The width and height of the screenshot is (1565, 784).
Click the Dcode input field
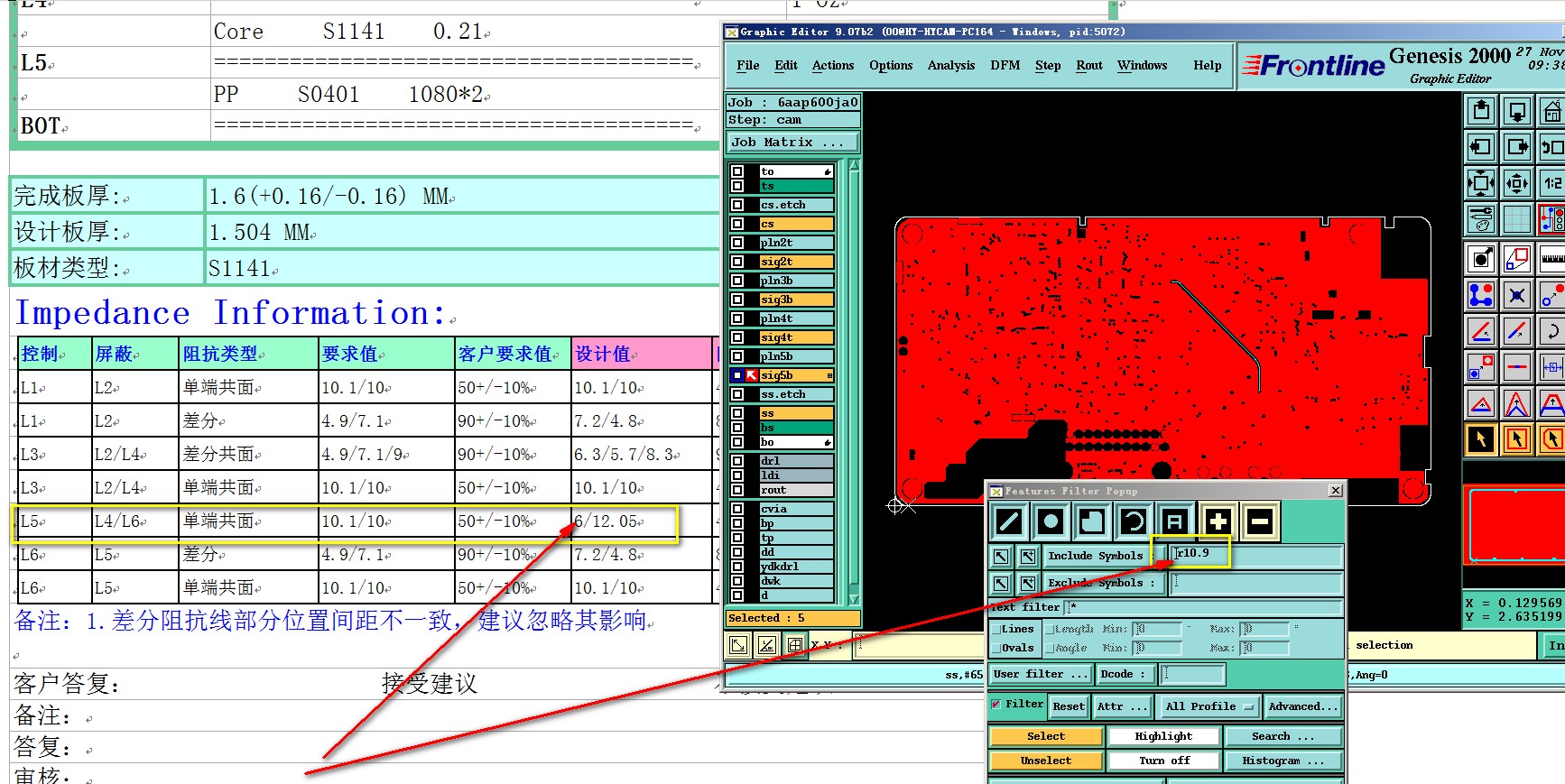click(x=1192, y=674)
